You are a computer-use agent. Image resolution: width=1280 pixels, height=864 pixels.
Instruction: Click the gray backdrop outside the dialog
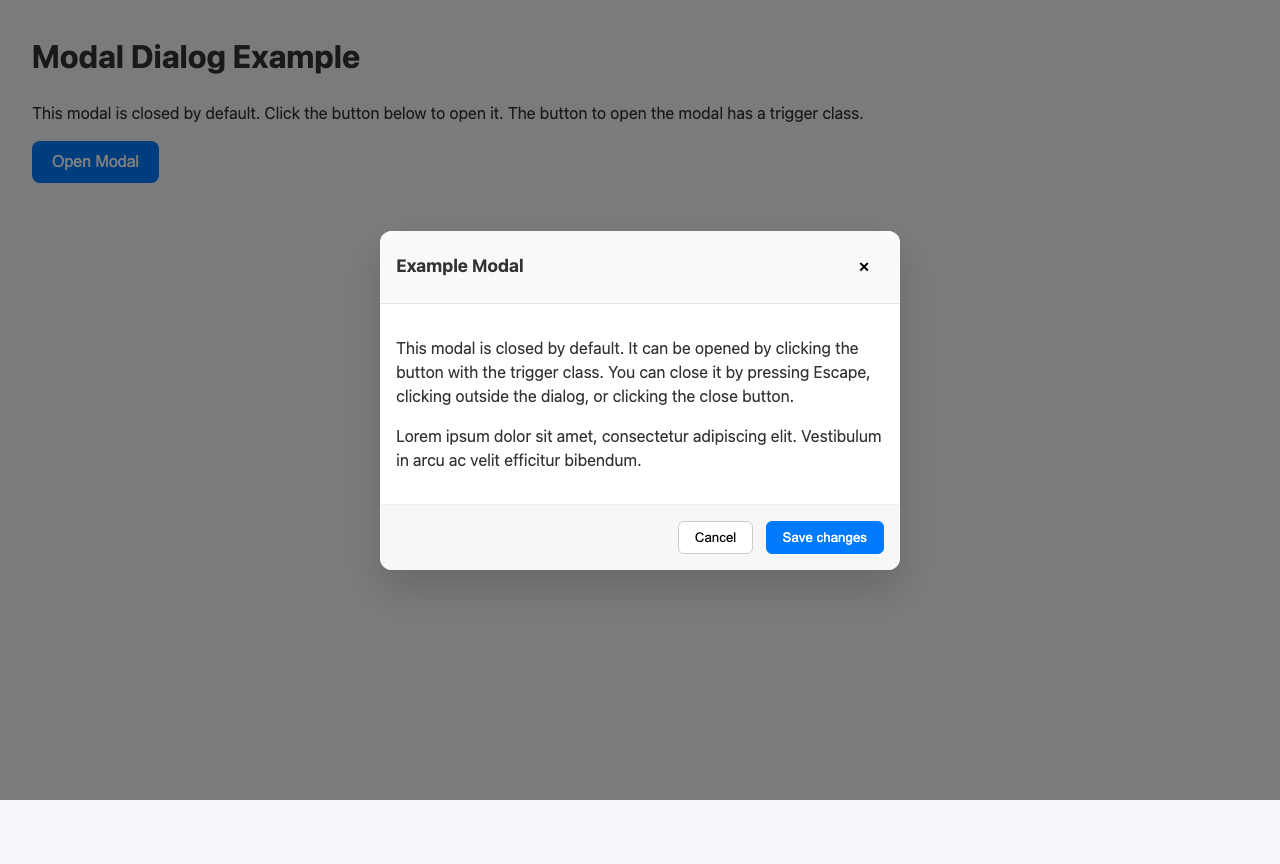1100,400
